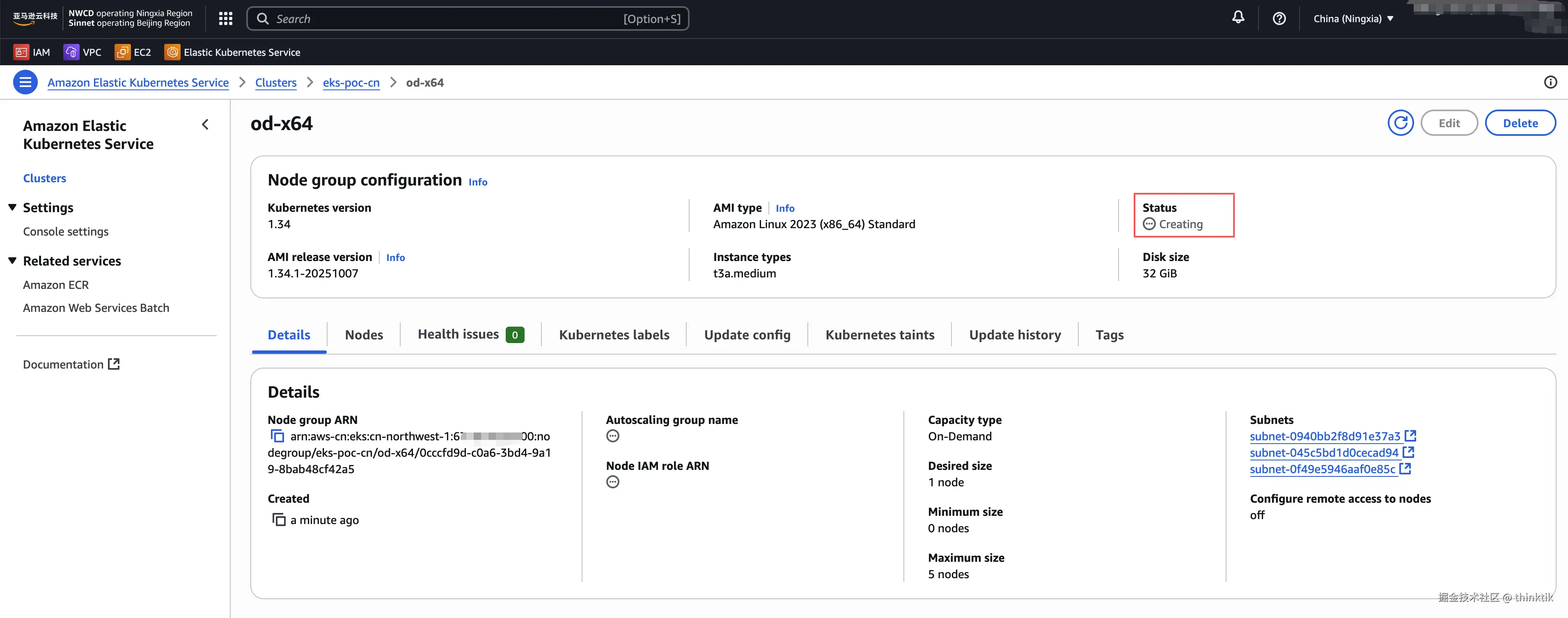The height and width of the screenshot is (618, 1568).
Task: Collapse the side navigation panel
Action: (205, 125)
